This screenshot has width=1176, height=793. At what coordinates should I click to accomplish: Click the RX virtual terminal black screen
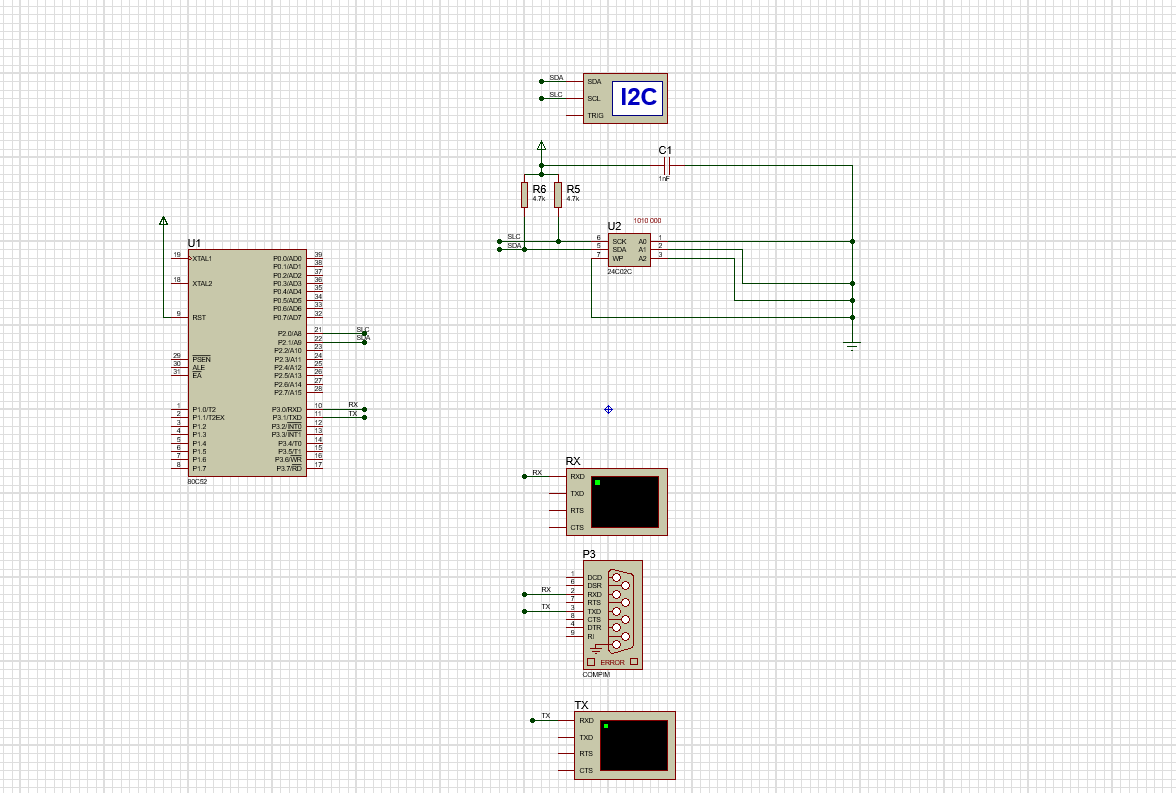click(625, 502)
